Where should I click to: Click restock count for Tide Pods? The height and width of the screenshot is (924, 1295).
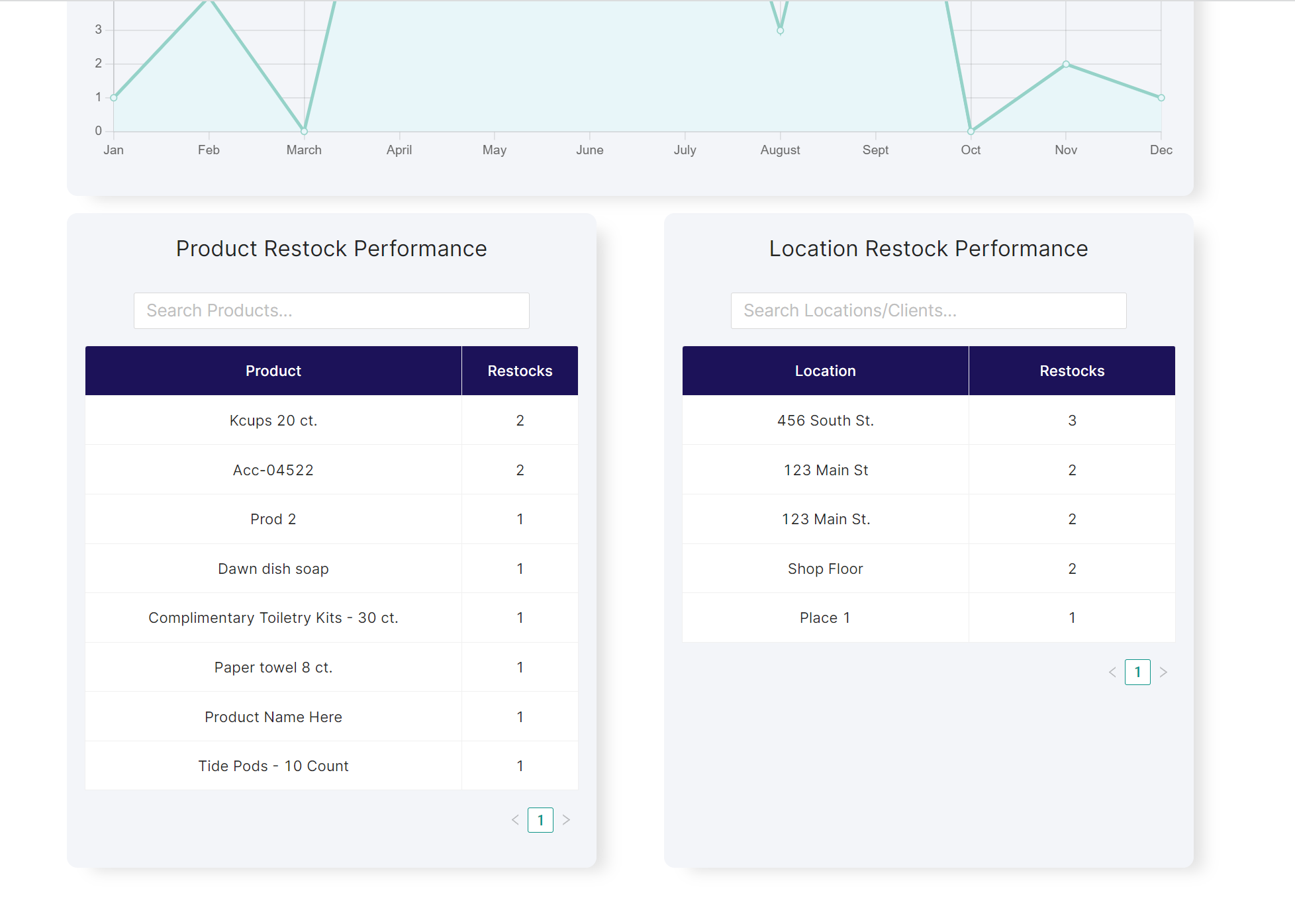(x=520, y=766)
